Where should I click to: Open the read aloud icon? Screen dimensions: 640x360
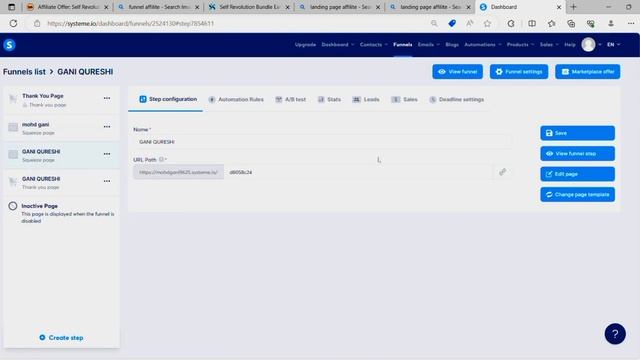tap(469, 23)
